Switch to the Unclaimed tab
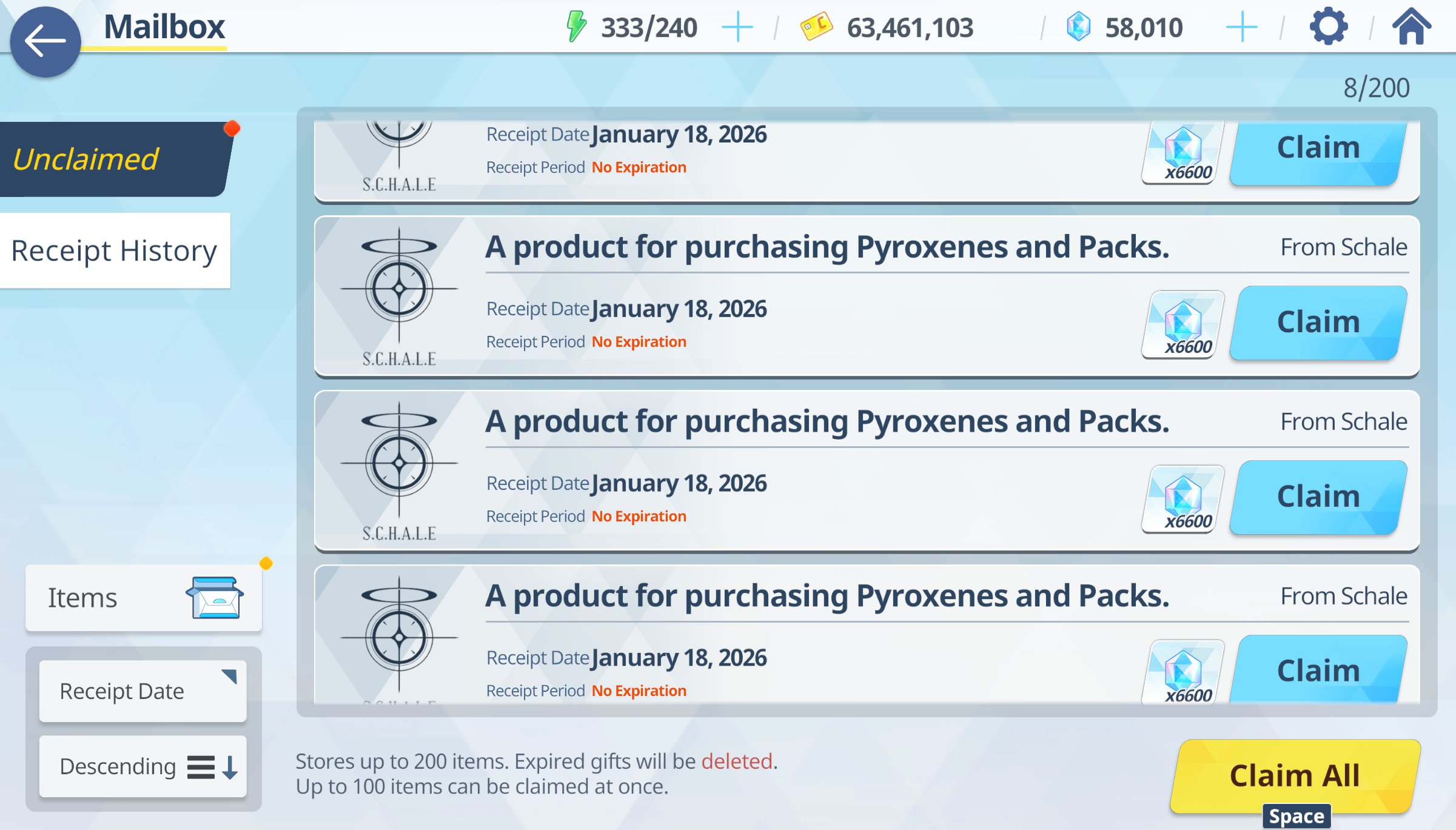The width and height of the screenshot is (1456, 830). [x=114, y=159]
